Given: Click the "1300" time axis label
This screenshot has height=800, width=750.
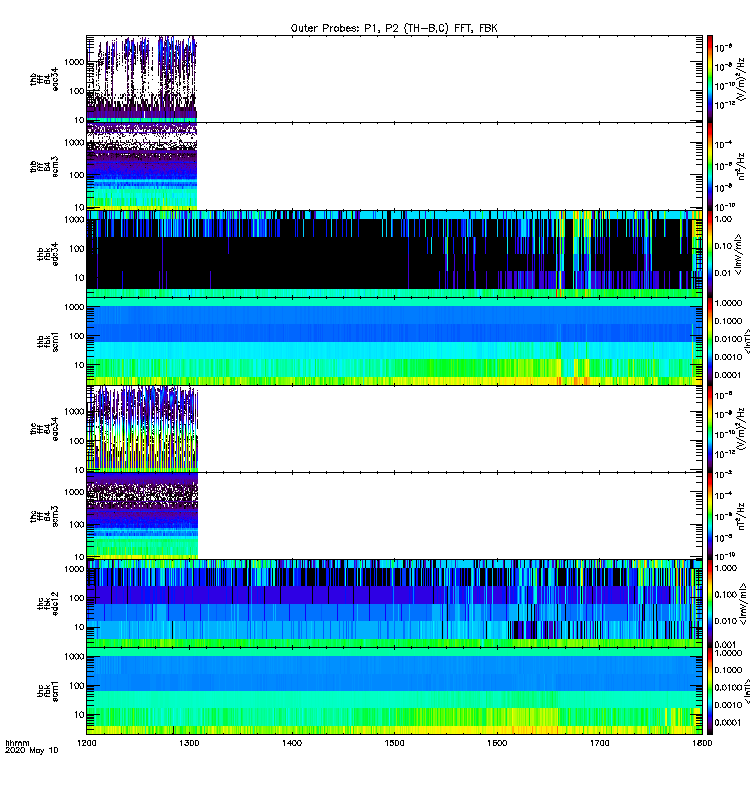Looking at the screenshot, I should tap(189, 743).
